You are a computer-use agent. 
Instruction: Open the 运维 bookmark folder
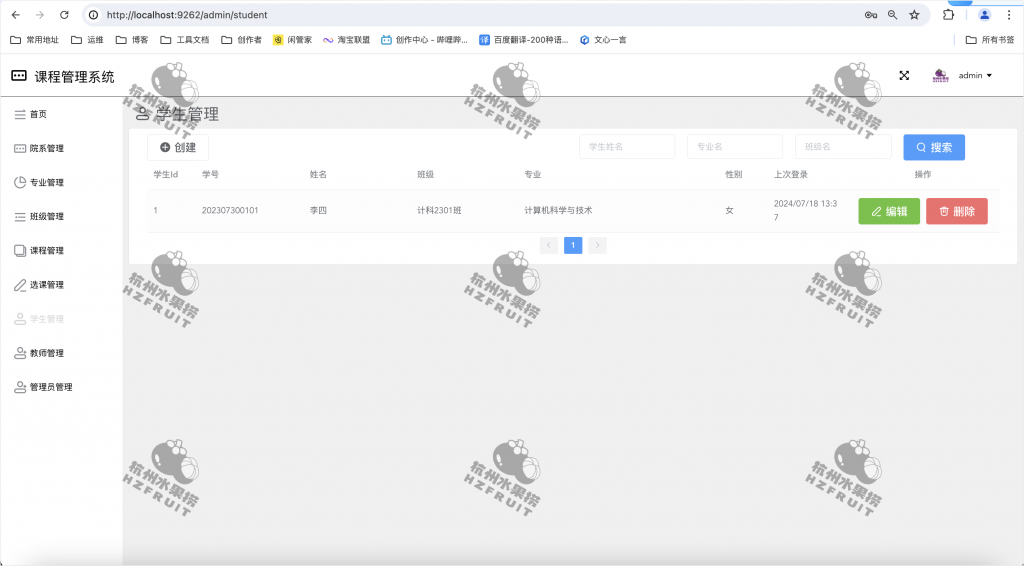click(x=88, y=40)
